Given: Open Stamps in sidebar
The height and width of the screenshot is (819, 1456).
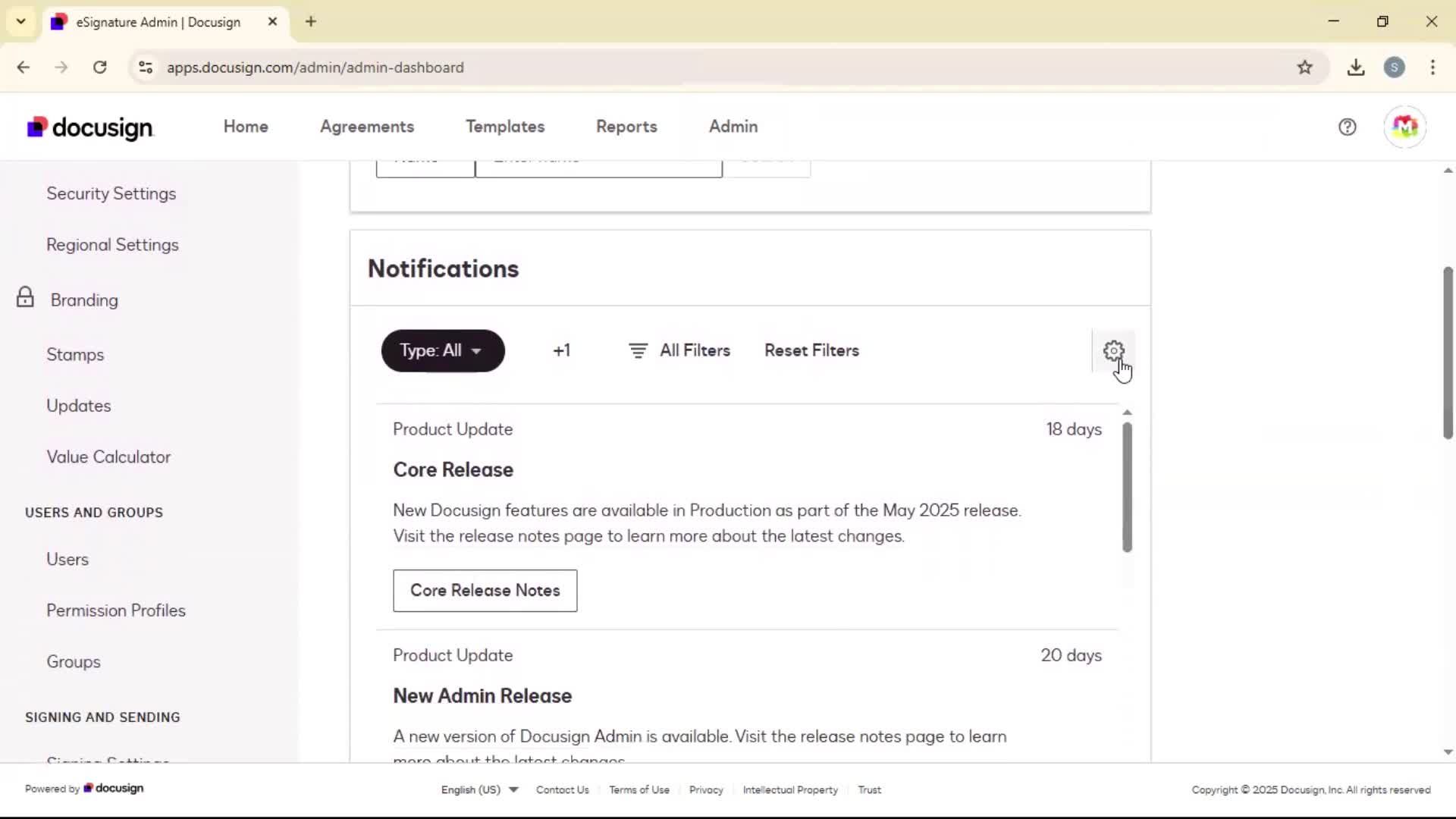Looking at the screenshot, I should pyautogui.click(x=75, y=354).
